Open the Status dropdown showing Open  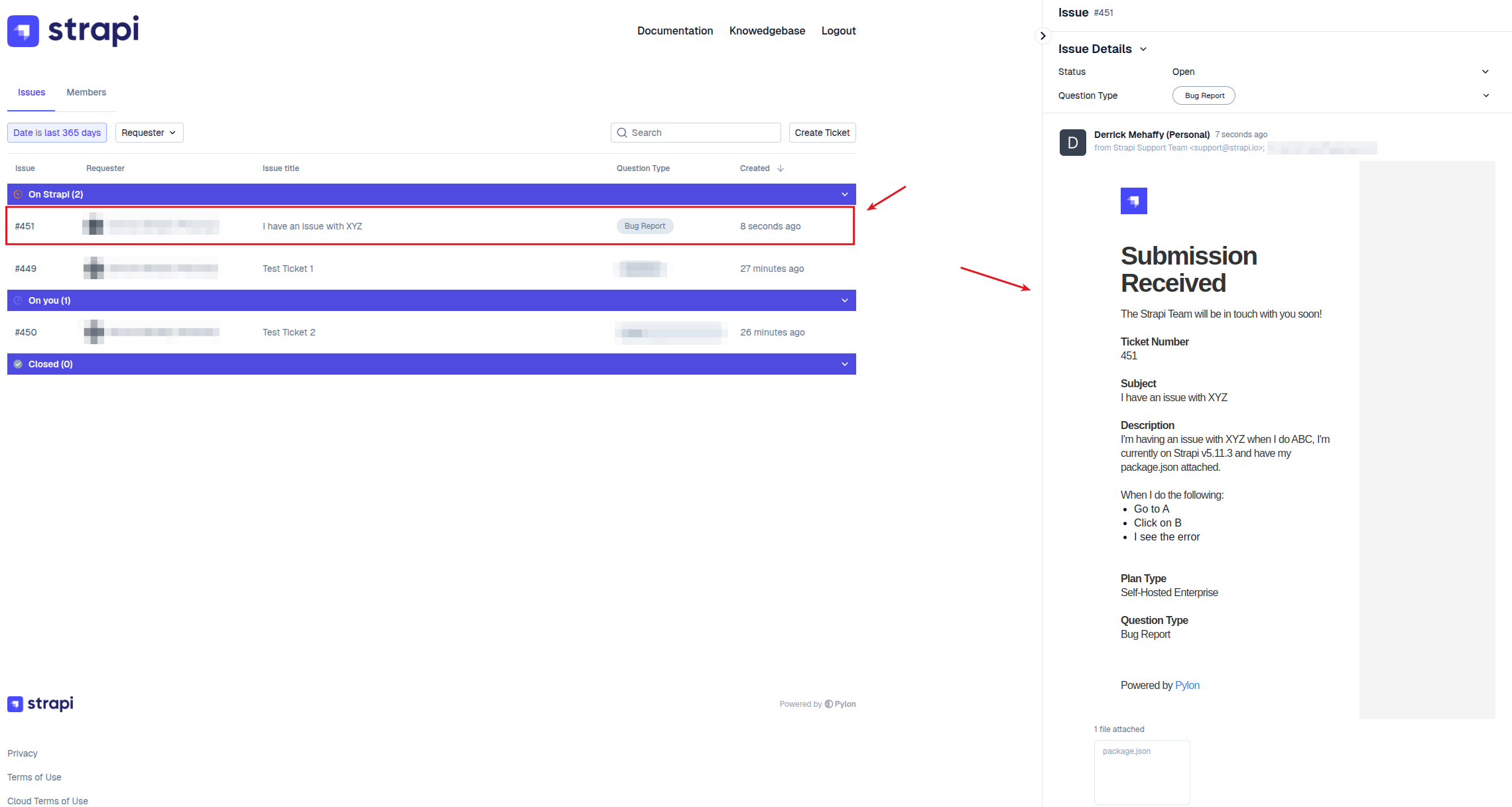click(1485, 72)
